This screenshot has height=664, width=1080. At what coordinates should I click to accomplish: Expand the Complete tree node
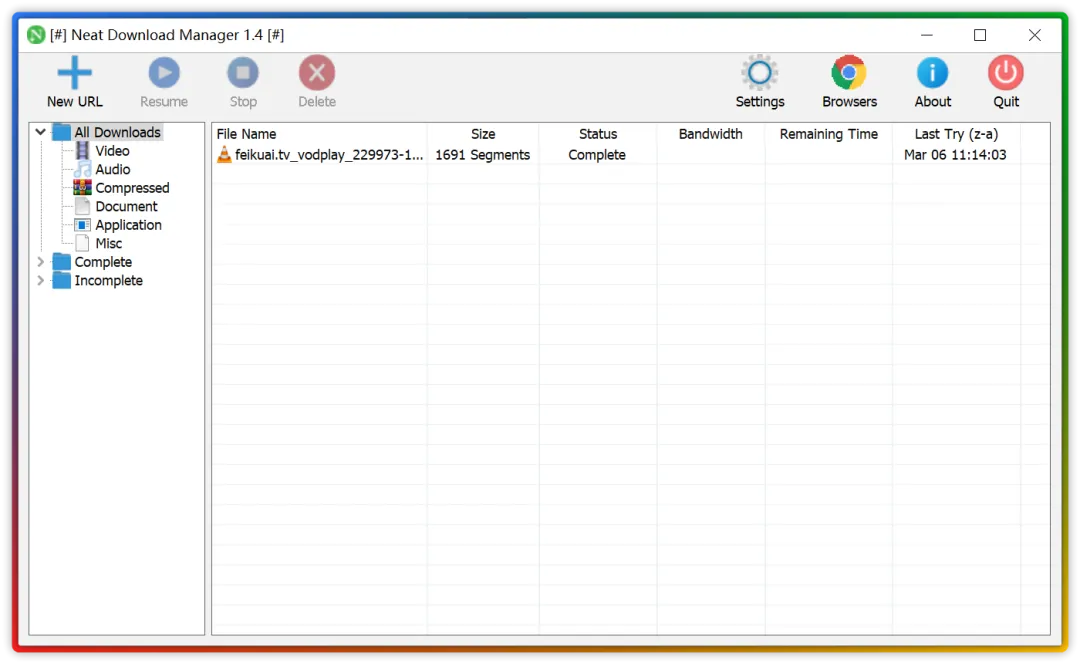tap(41, 262)
